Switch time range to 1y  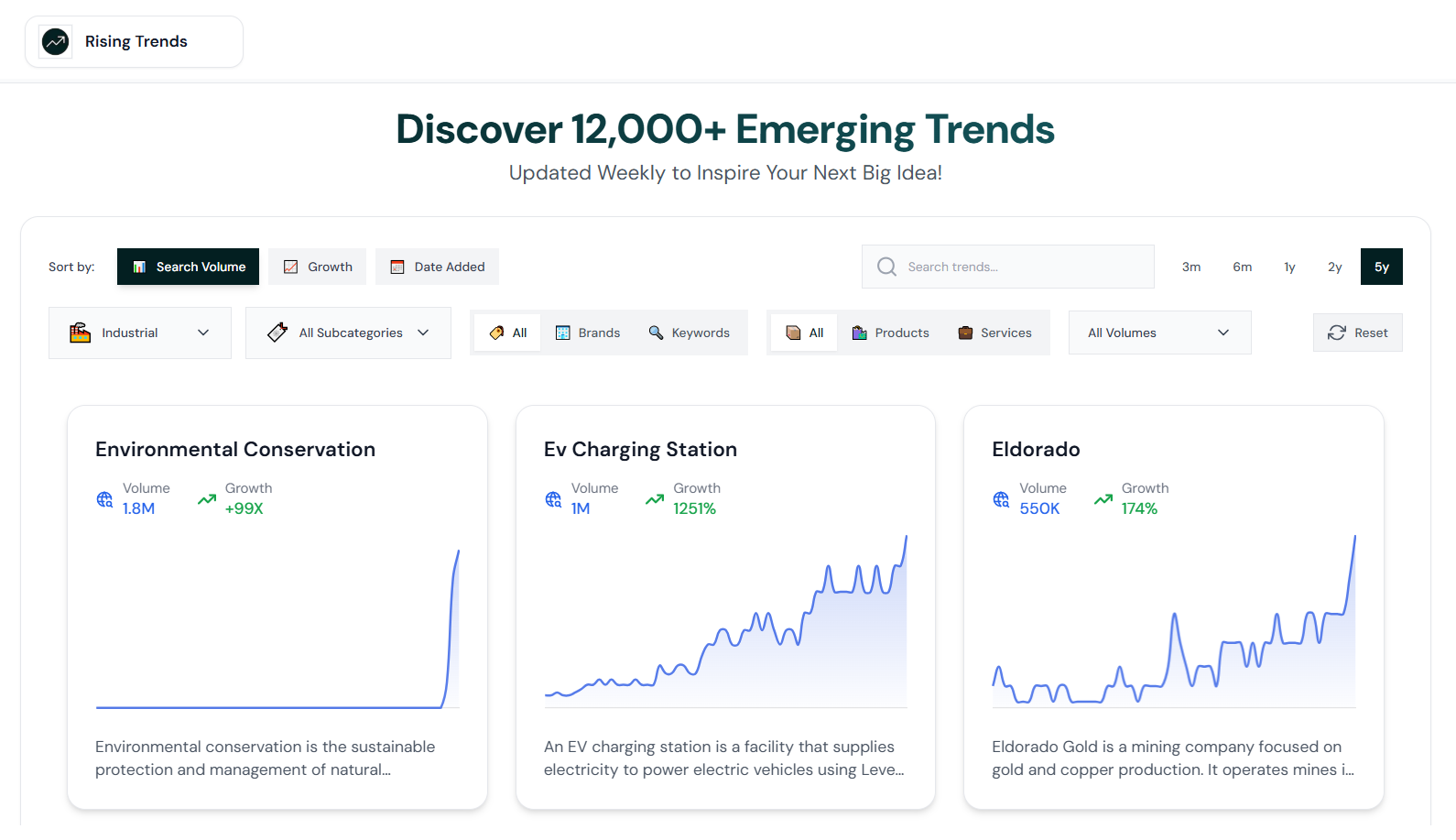click(x=1289, y=267)
